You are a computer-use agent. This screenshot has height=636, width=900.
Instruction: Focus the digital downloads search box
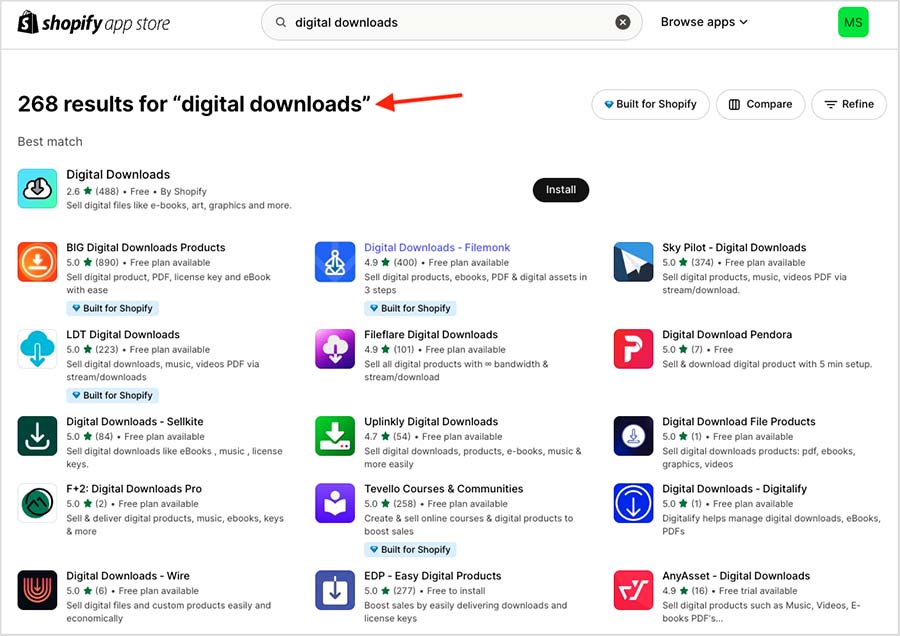click(x=452, y=22)
